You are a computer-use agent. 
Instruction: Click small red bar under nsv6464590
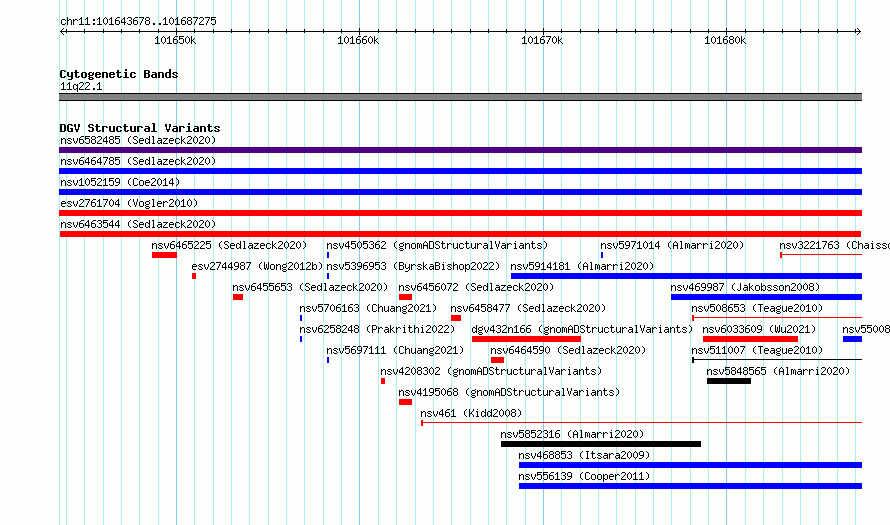point(497,360)
